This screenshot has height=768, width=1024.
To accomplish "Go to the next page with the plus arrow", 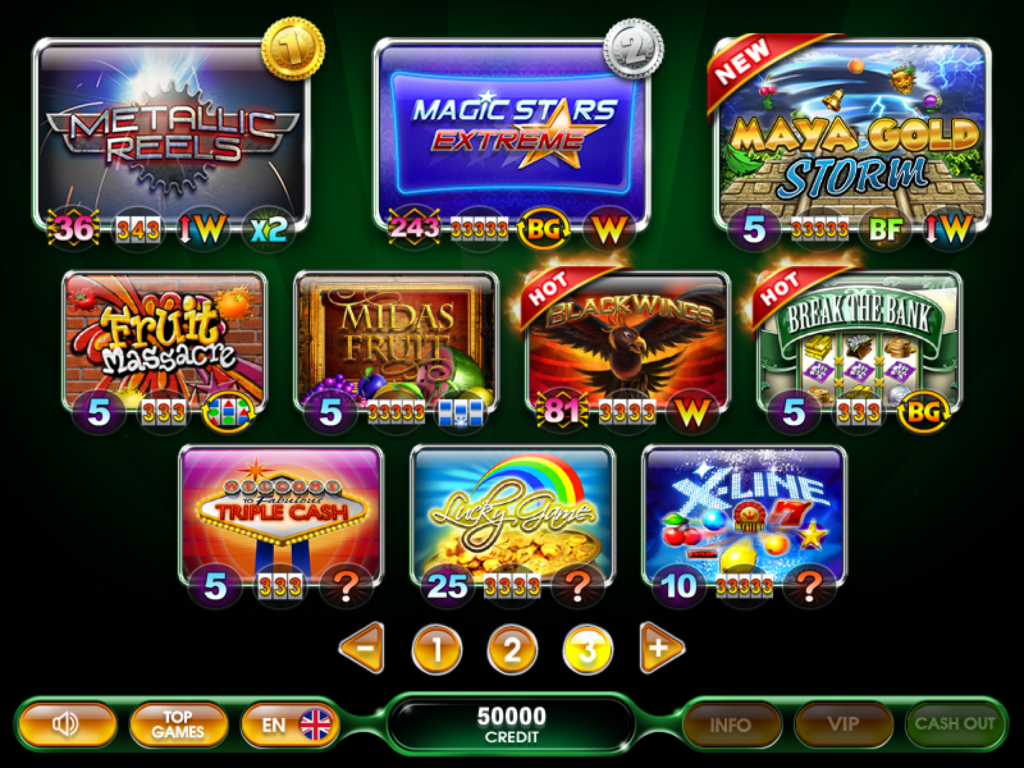I will tap(662, 648).
